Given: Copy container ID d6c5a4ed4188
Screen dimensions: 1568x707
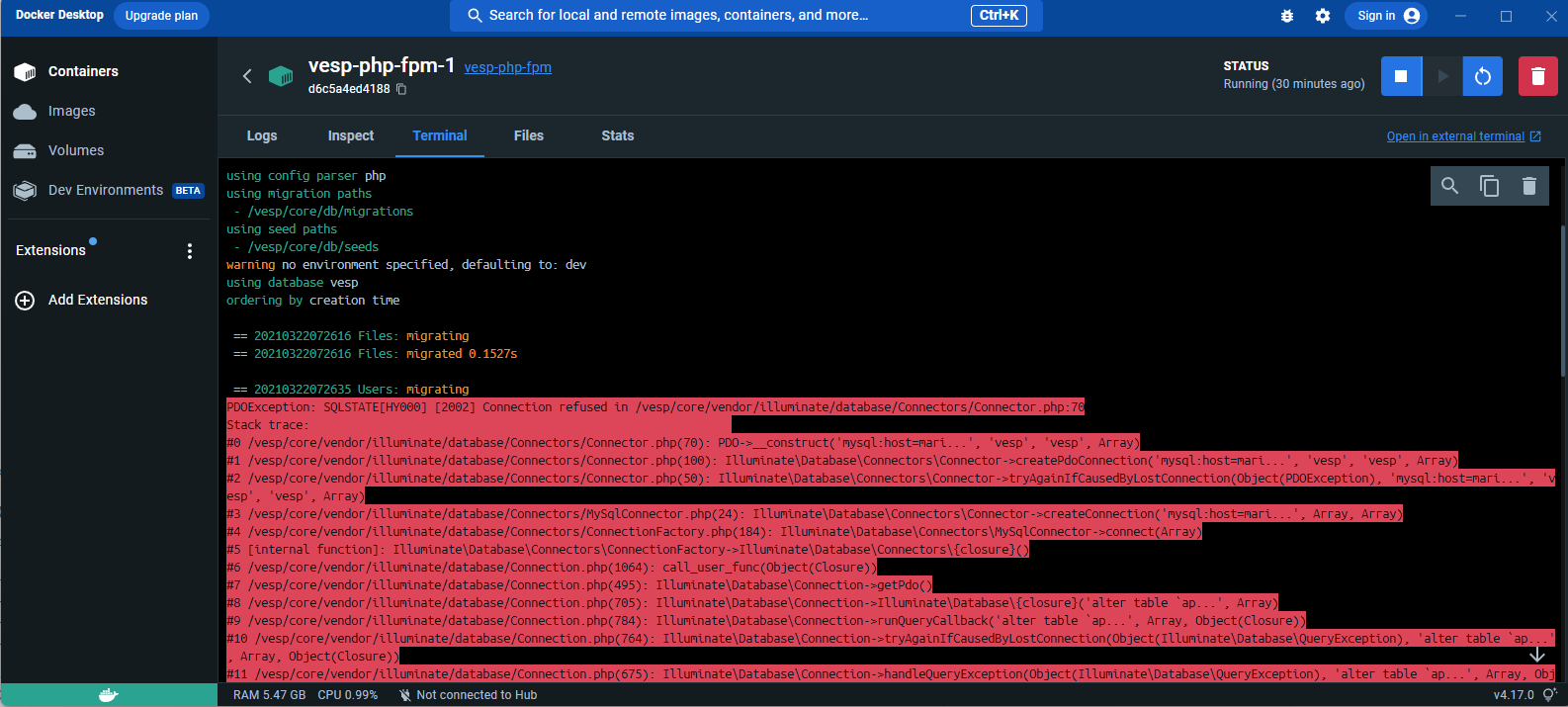Looking at the screenshot, I should tap(401, 89).
